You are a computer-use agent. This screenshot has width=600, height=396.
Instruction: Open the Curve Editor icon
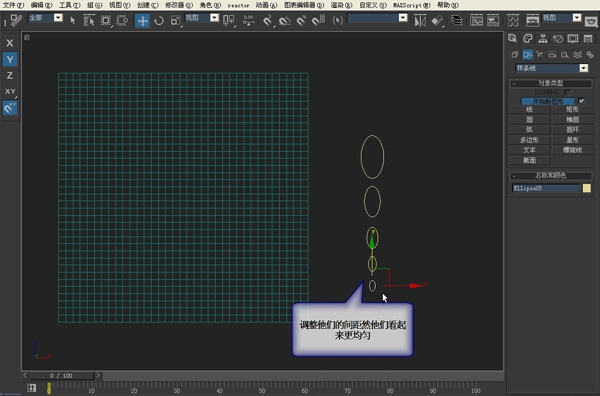tap(476, 20)
